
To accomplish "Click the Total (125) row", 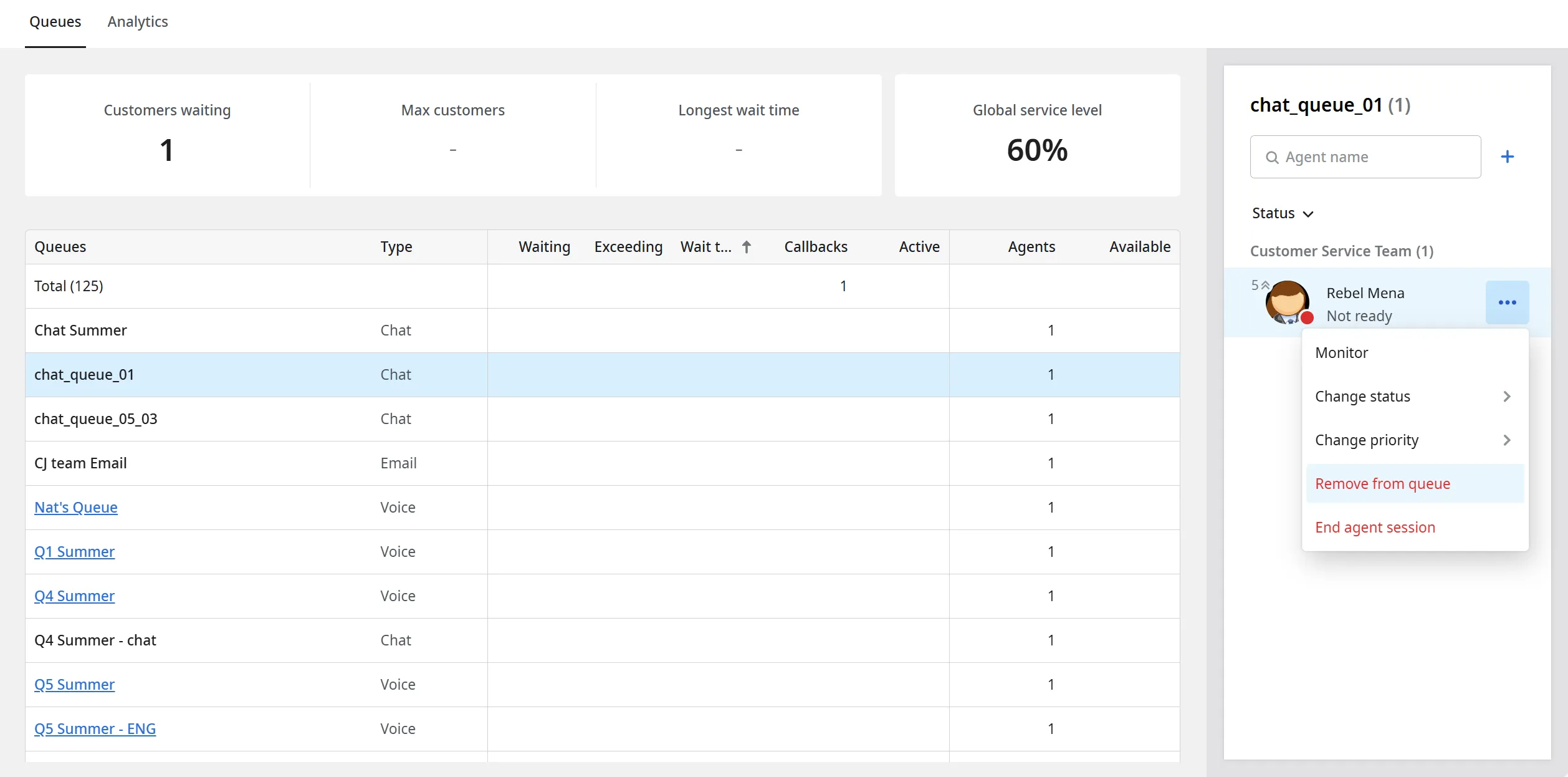I will [603, 286].
